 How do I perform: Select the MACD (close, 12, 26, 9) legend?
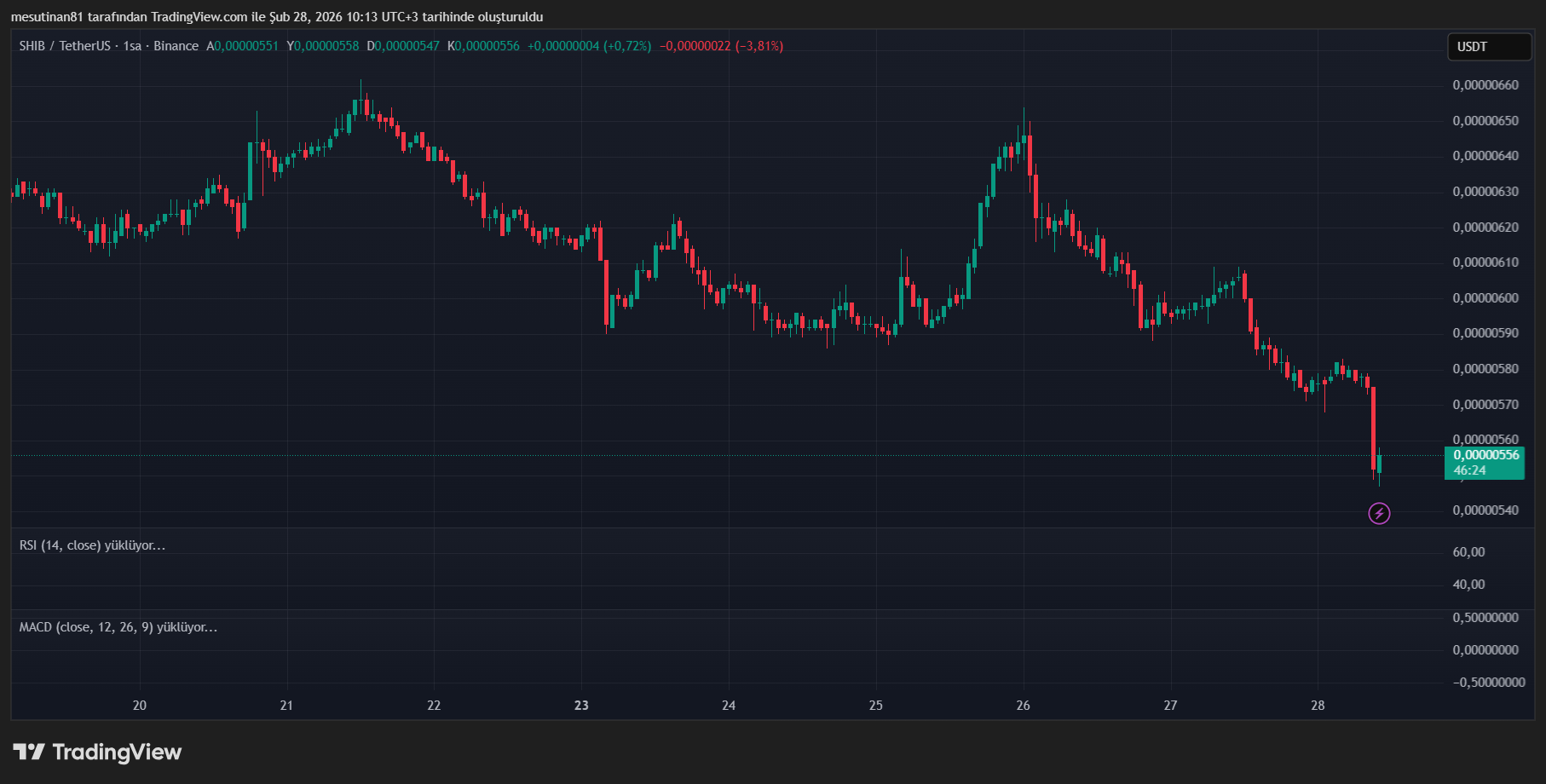pos(118,627)
